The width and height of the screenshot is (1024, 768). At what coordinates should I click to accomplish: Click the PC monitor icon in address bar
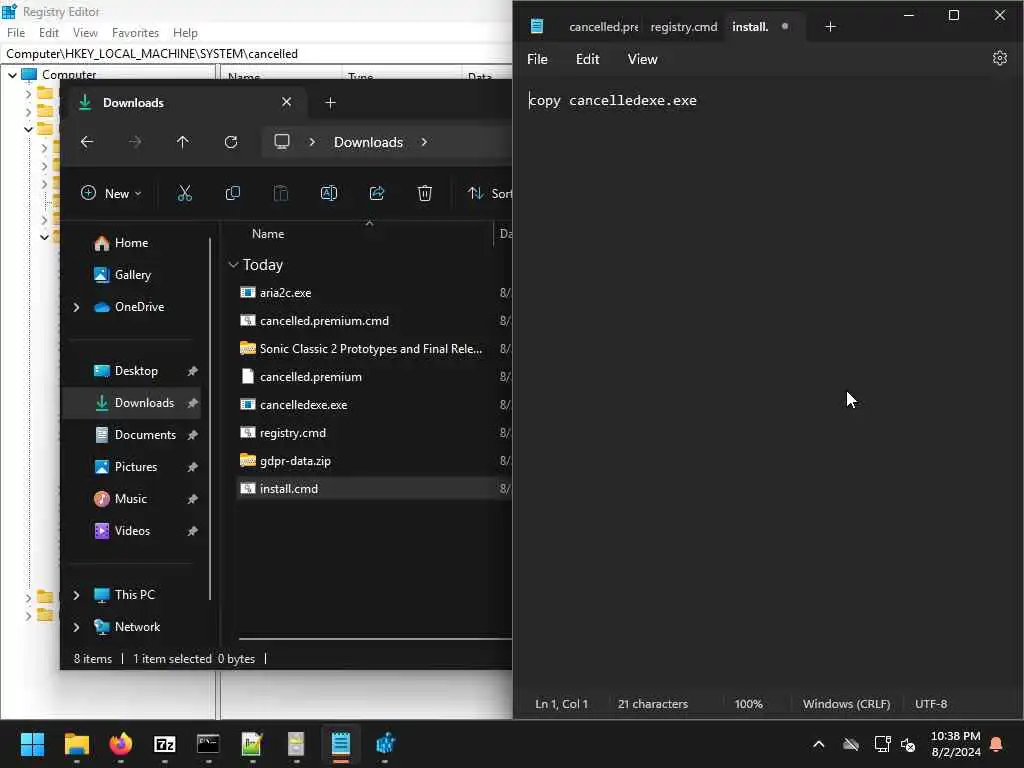(x=281, y=142)
